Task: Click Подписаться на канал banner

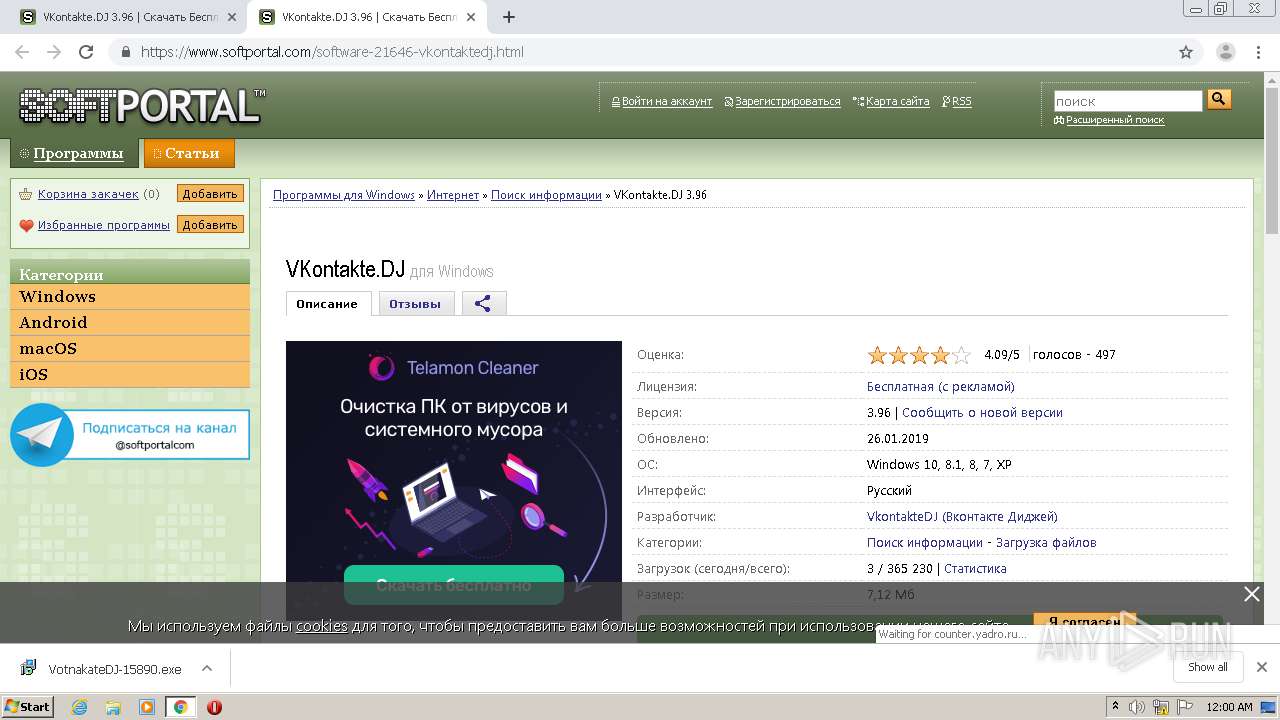Action: pyautogui.click(x=130, y=434)
